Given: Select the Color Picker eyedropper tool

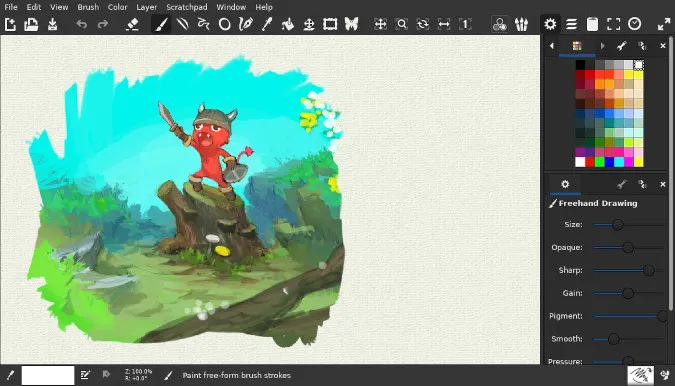Looking at the screenshot, I should pyautogui.click(x=266, y=25).
